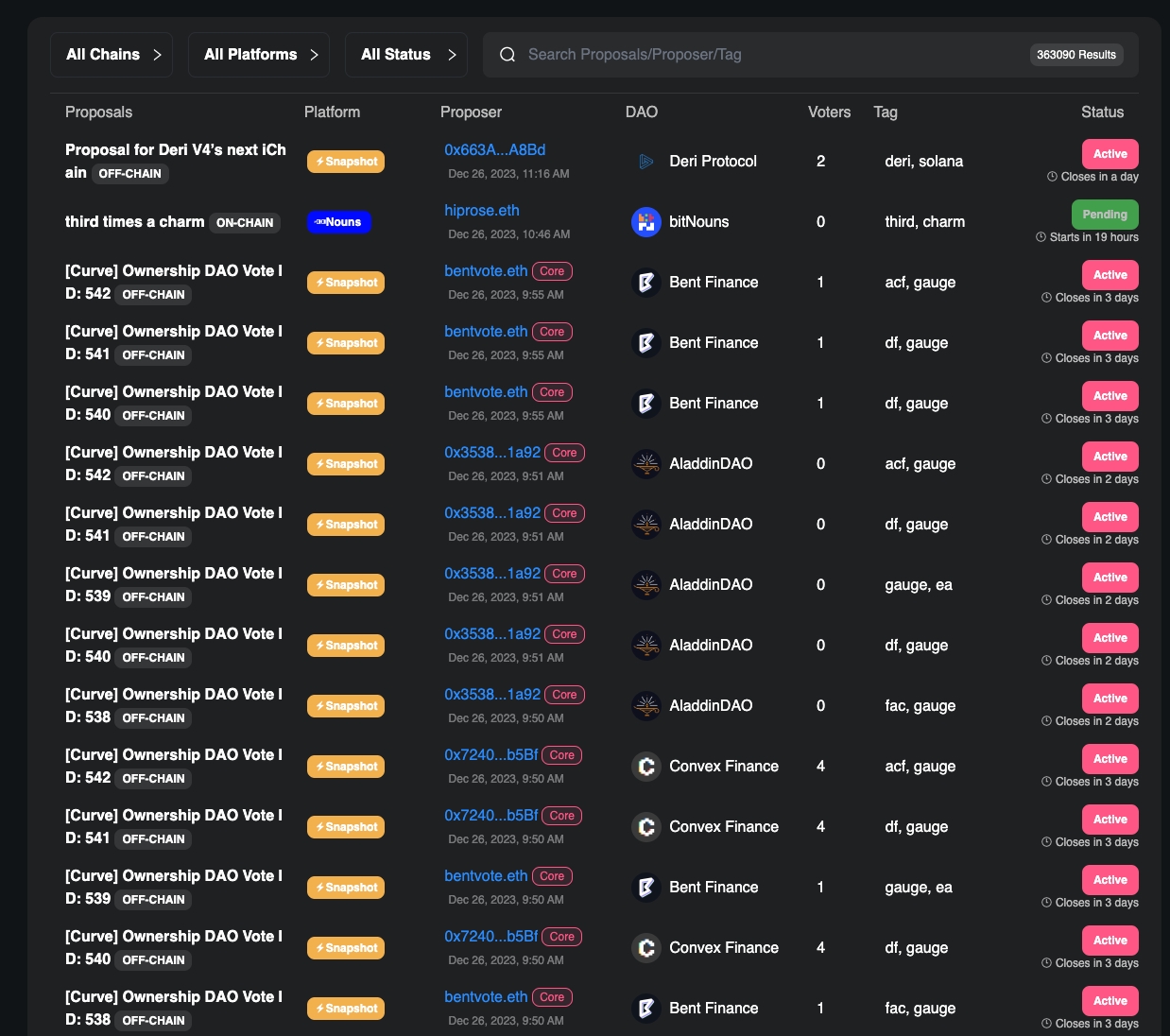Click the Pending status button for bitNouns
This screenshot has width=1170, height=1036.
[1105, 215]
